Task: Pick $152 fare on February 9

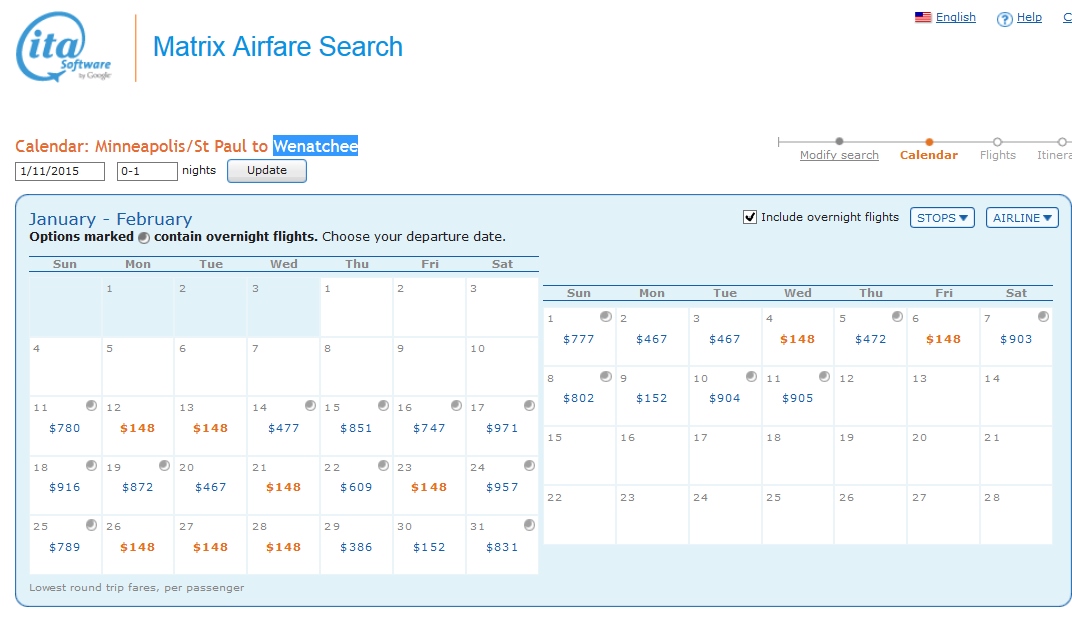Action: (x=651, y=398)
